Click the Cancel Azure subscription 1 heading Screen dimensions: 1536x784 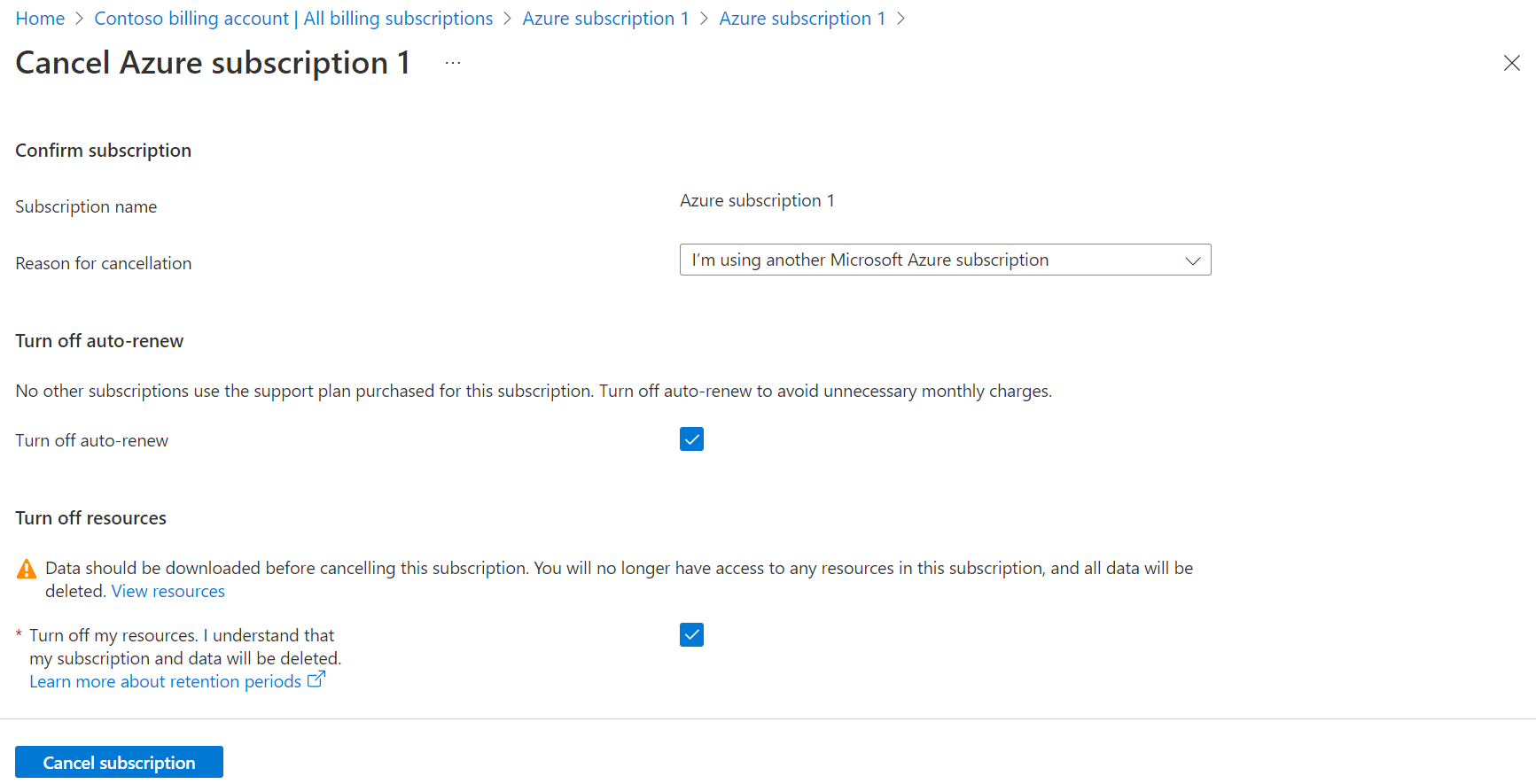point(213,63)
